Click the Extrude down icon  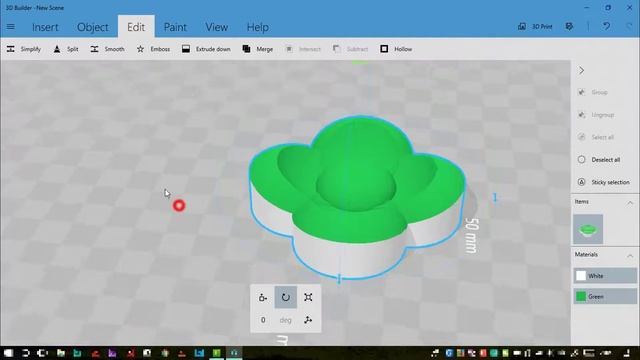pos(186,49)
